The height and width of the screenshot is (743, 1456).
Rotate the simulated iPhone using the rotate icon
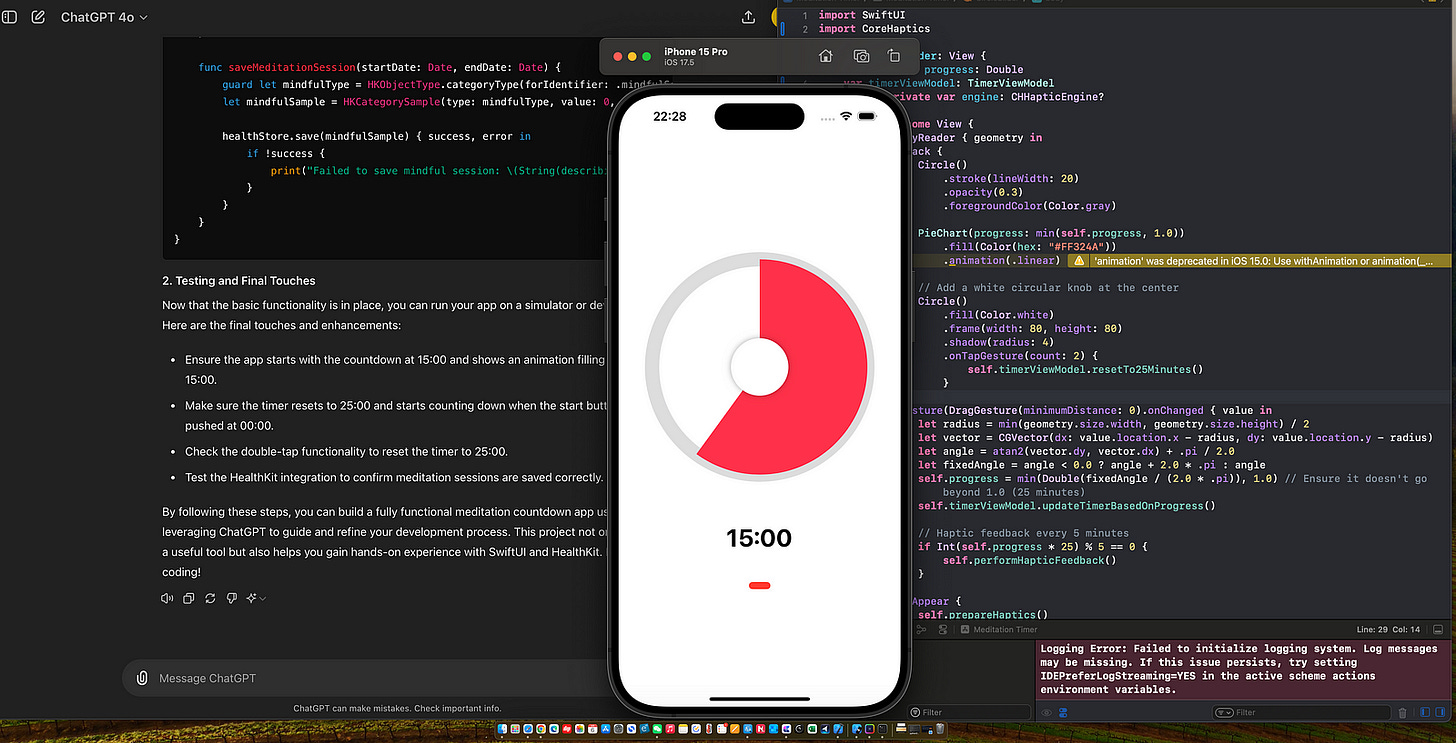coord(895,57)
